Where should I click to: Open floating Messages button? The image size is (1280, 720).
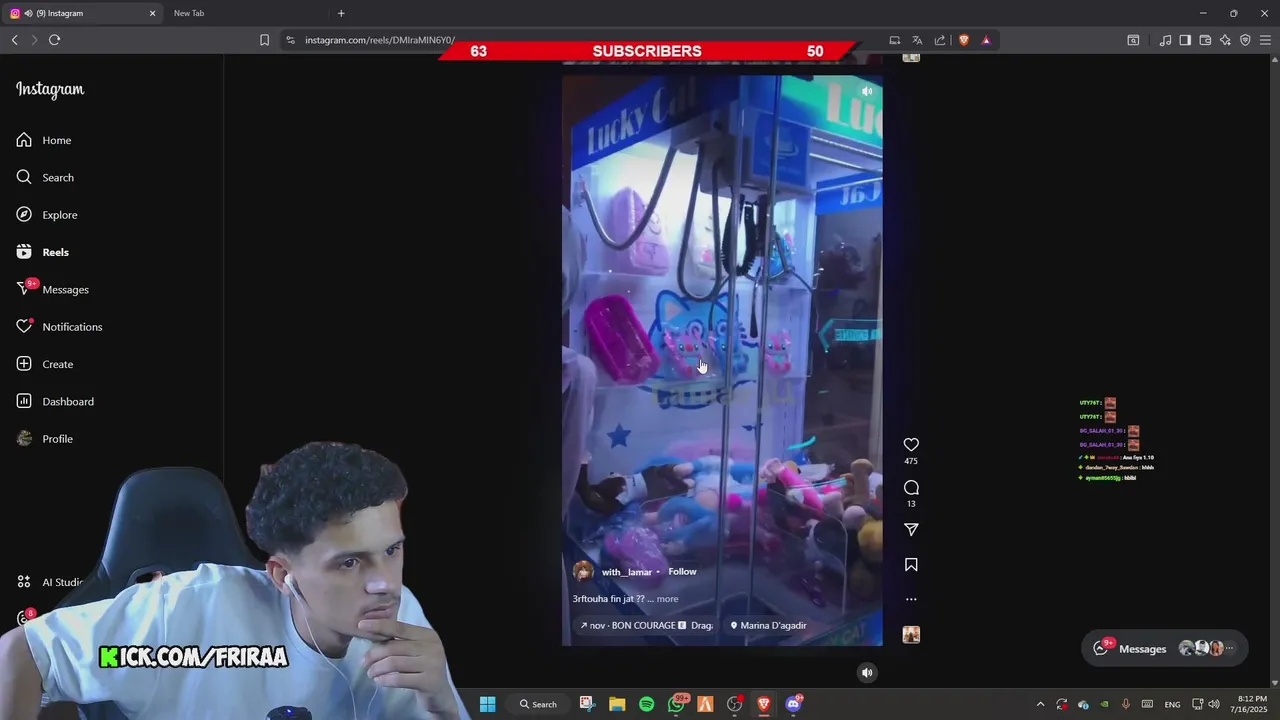point(1165,648)
